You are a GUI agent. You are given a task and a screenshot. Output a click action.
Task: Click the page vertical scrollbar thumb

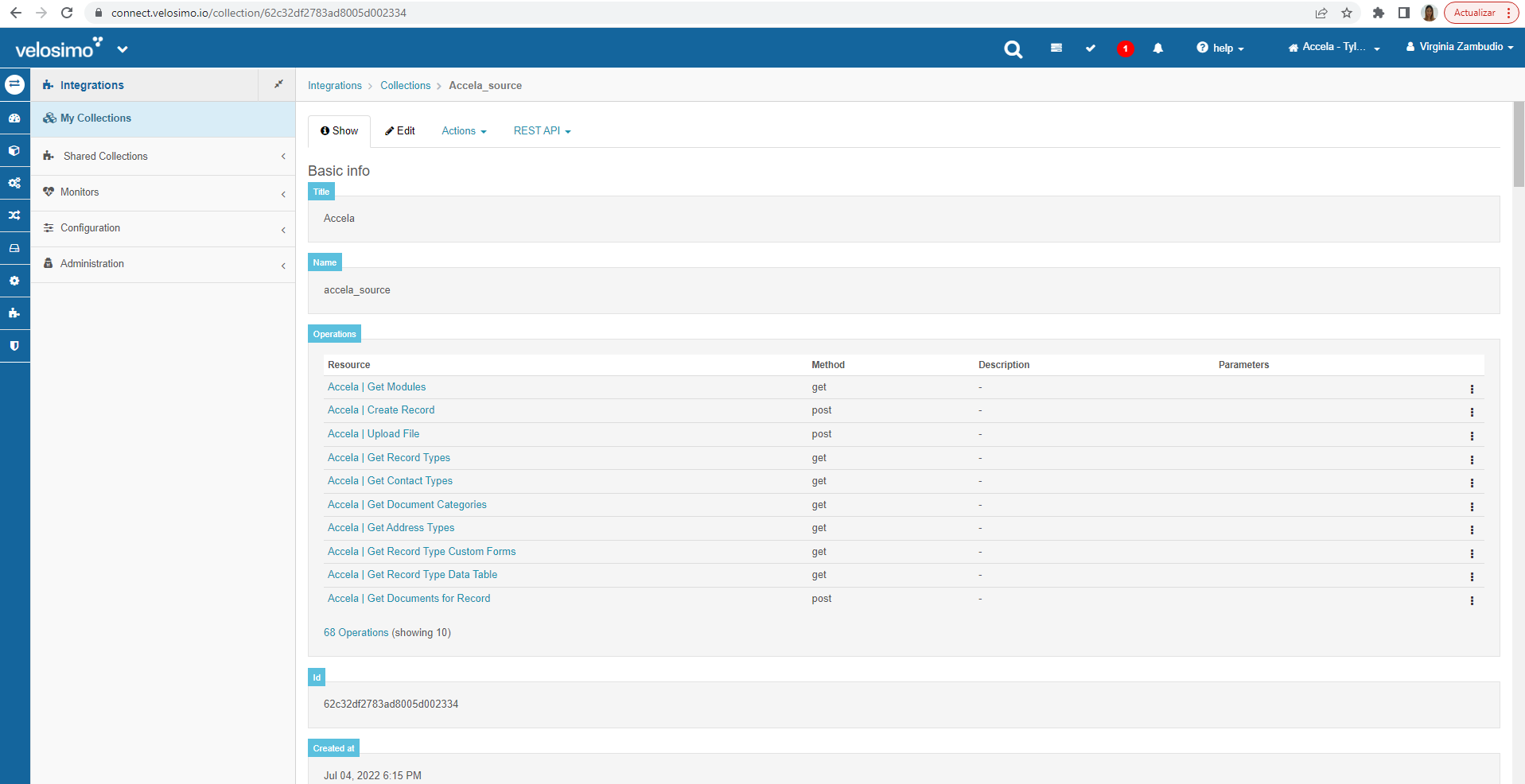[x=1519, y=144]
